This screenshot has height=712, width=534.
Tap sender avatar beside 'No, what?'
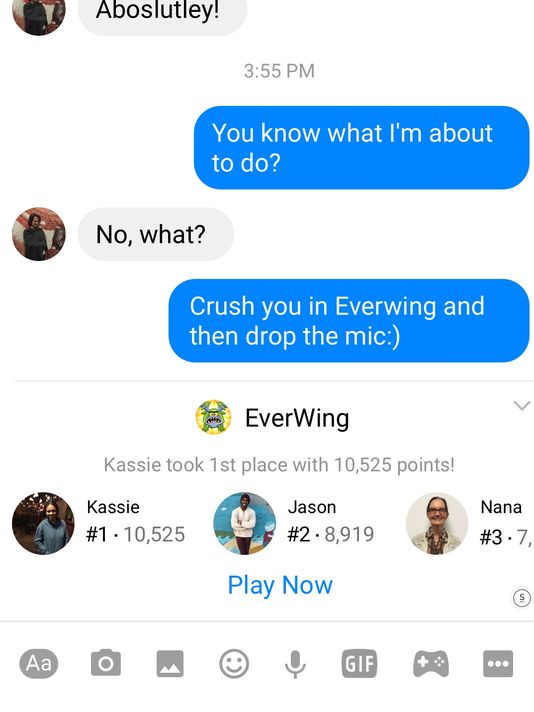point(39,234)
